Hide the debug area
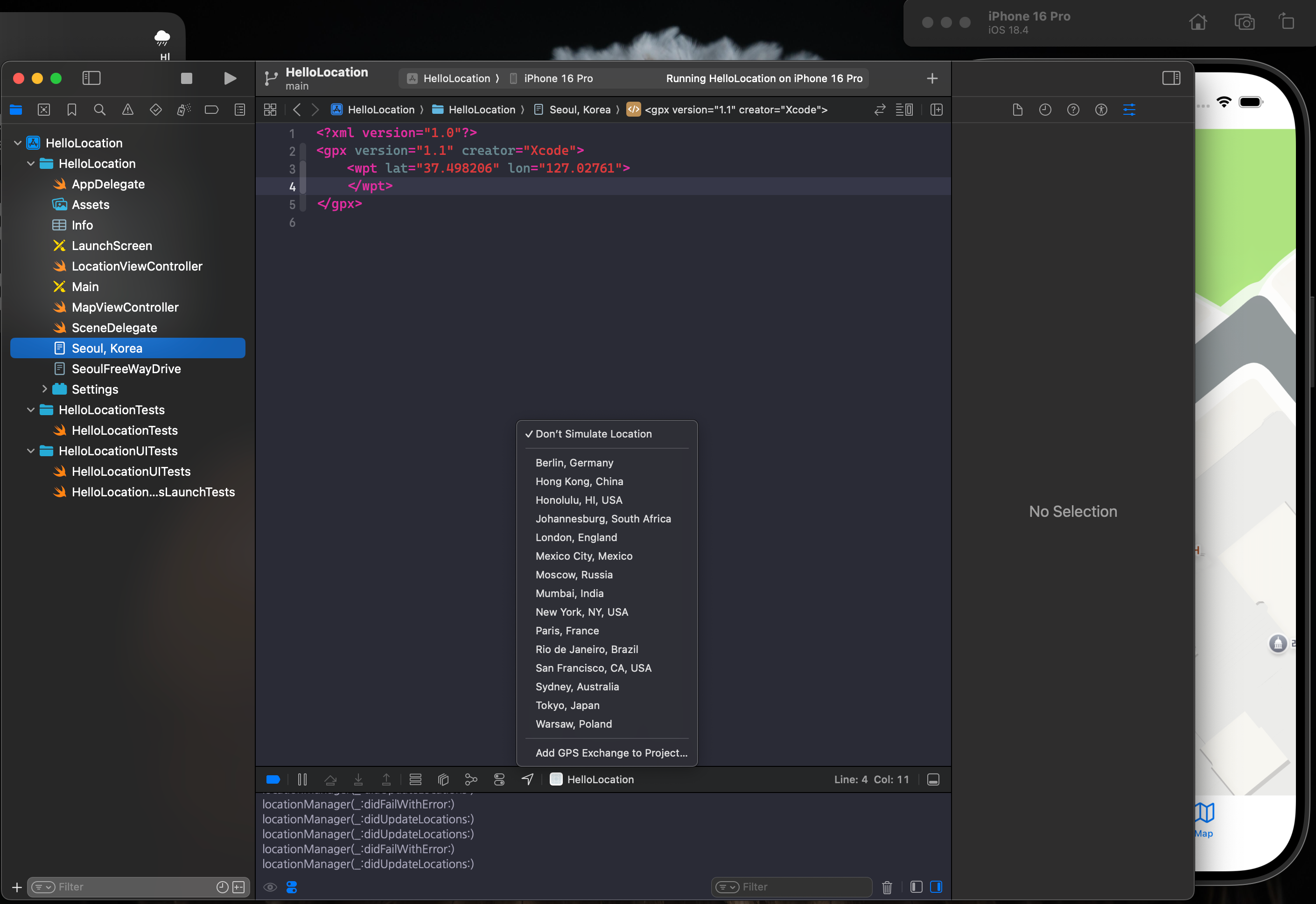 tap(933, 780)
